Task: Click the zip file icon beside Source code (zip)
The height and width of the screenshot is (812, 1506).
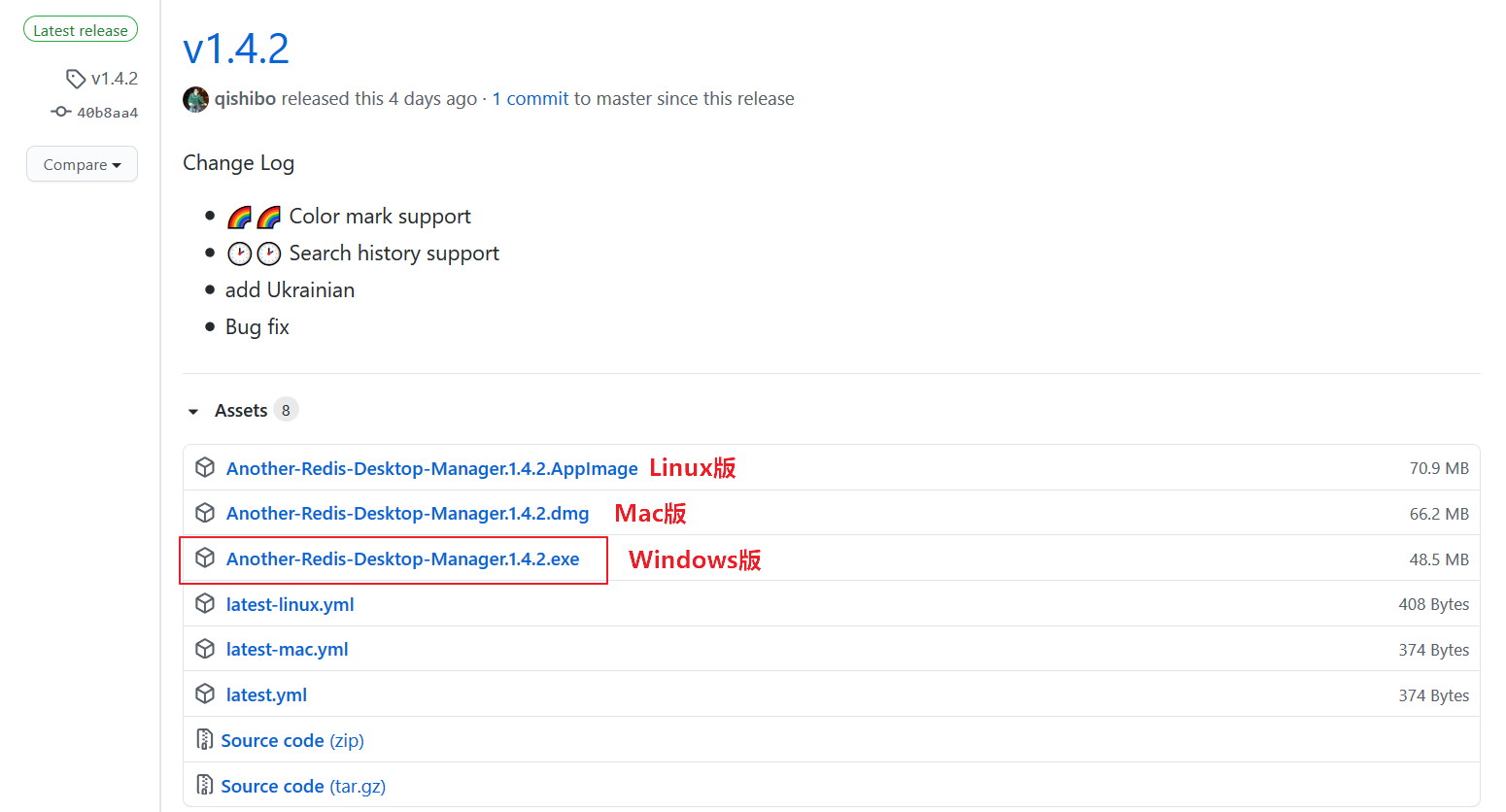Action: coord(205,740)
